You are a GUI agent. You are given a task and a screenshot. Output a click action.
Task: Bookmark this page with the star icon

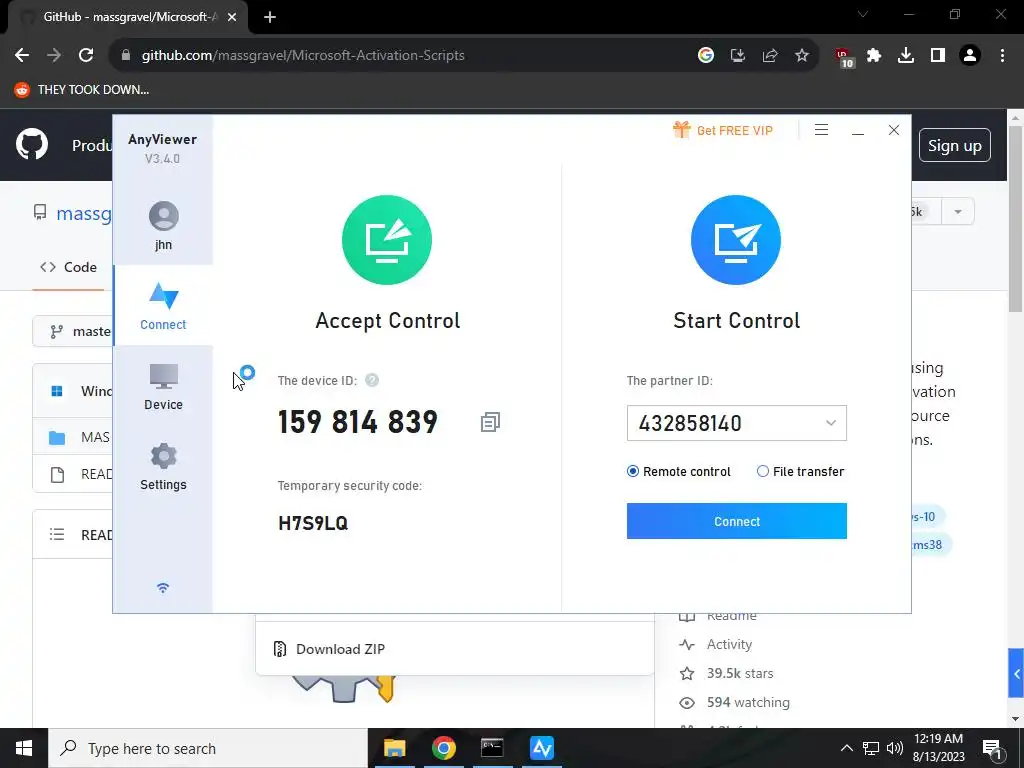click(802, 56)
